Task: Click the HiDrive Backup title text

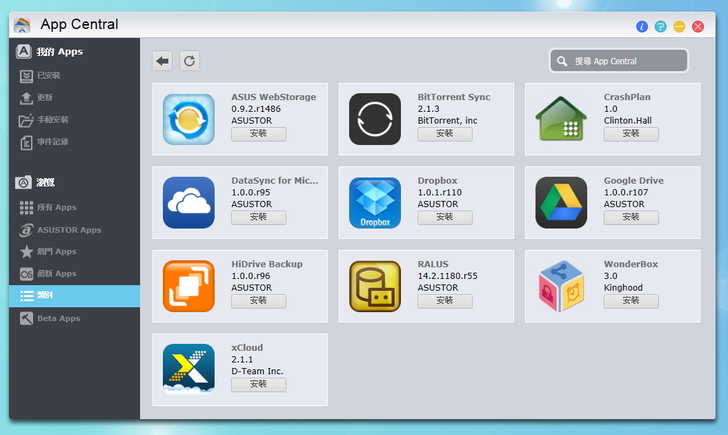Action: (267, 264)
